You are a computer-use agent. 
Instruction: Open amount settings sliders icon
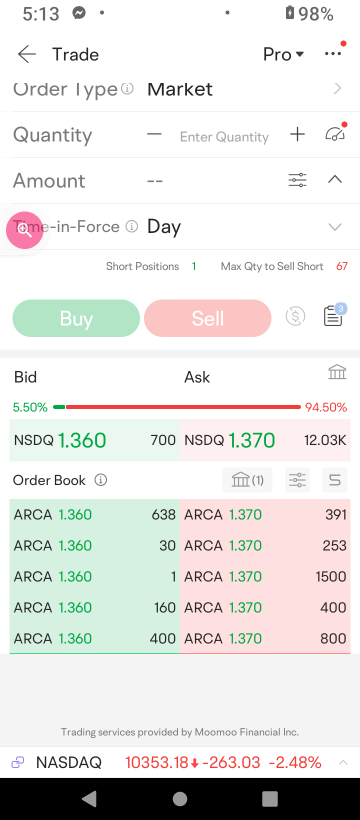(298, 180)
